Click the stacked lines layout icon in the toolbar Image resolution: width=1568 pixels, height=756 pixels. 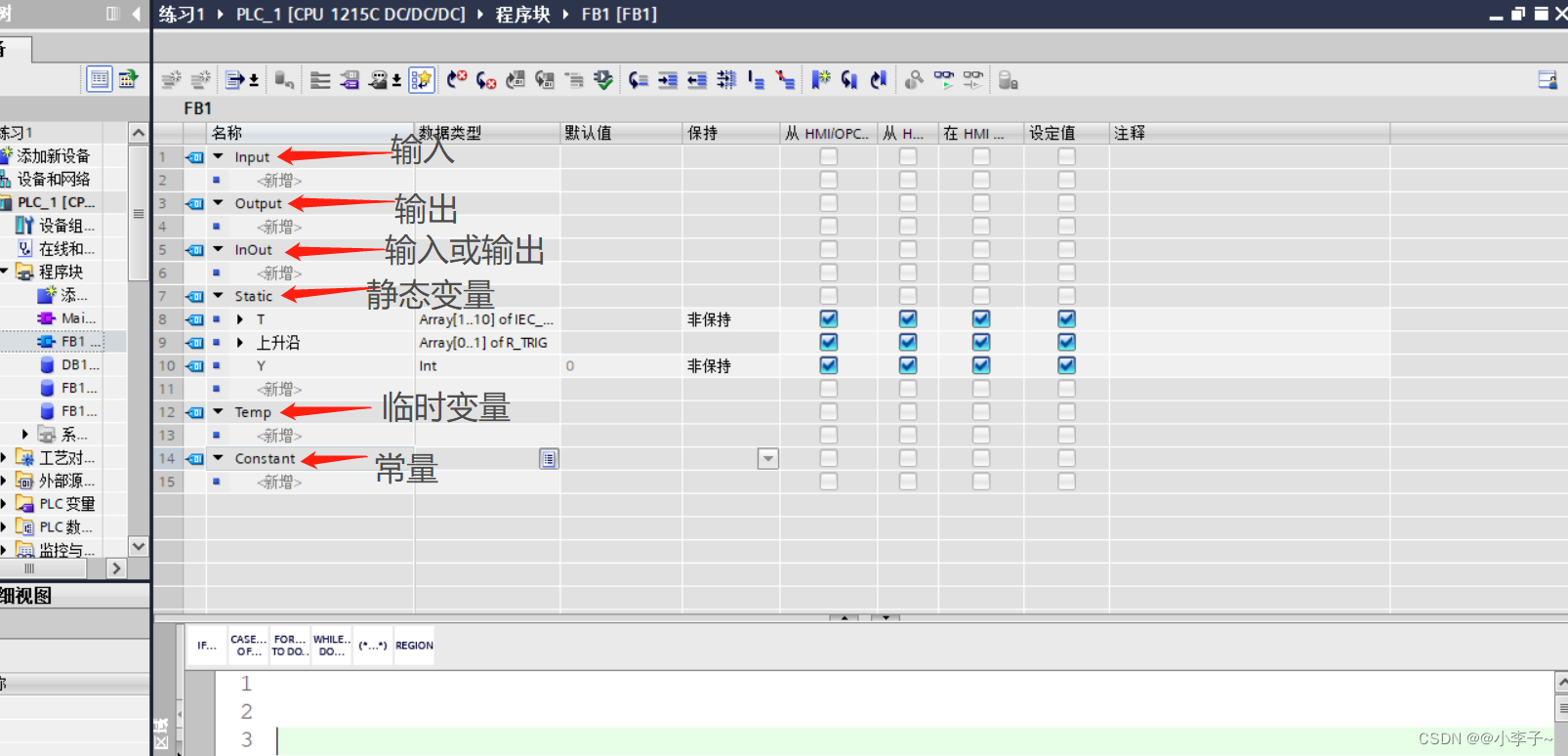(320, 80)
